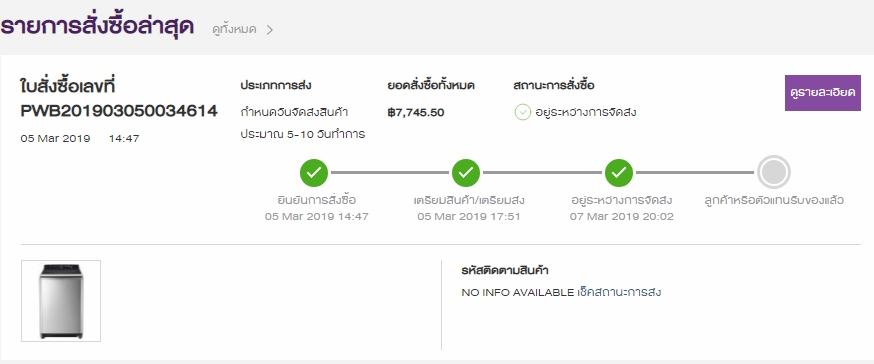
Task: Click washing machine product thumbnail
Action: pos(61,301)
